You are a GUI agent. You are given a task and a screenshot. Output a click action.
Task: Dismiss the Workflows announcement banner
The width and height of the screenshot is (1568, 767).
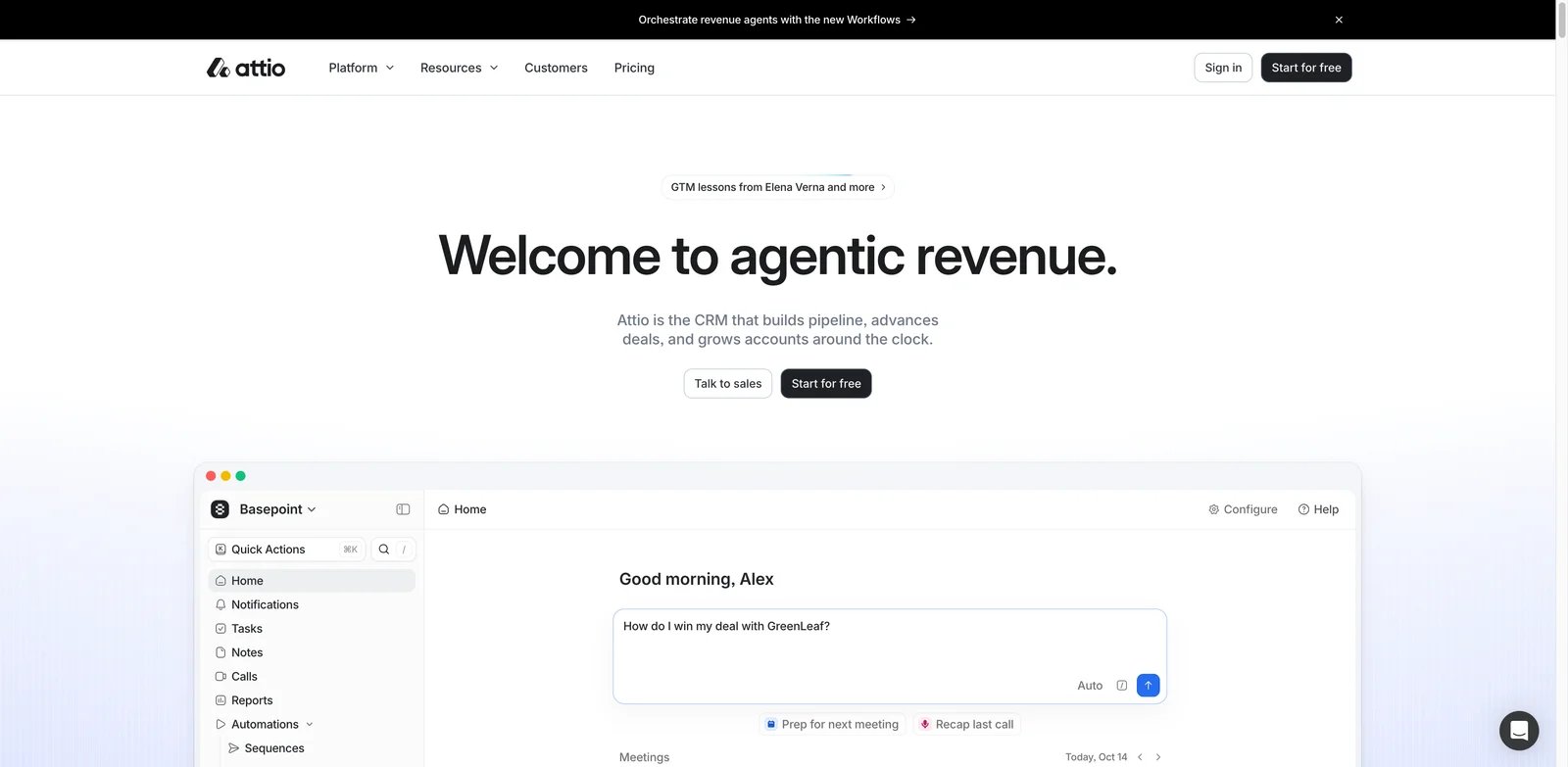click(1339, 20)
